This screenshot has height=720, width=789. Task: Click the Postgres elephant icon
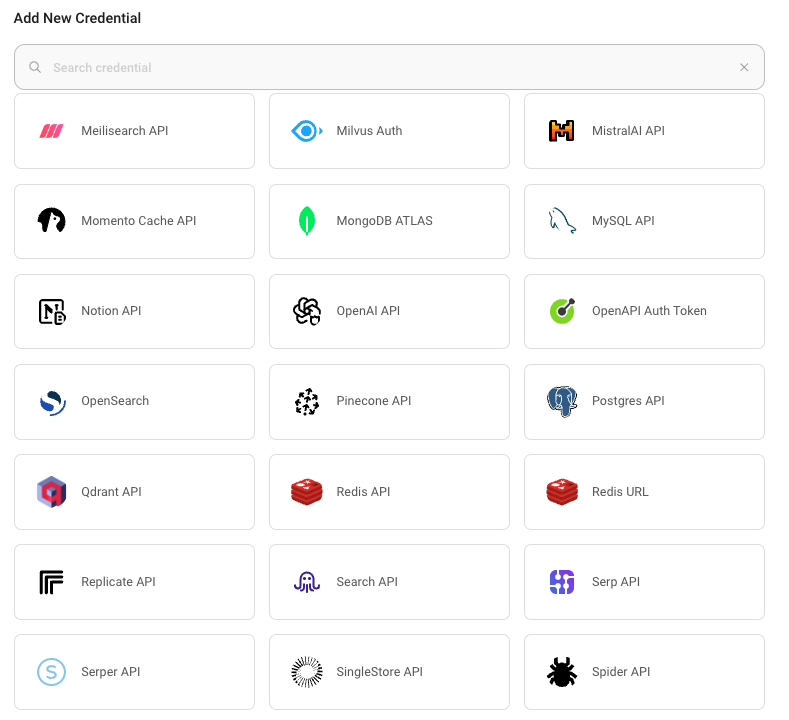point(562,402)
